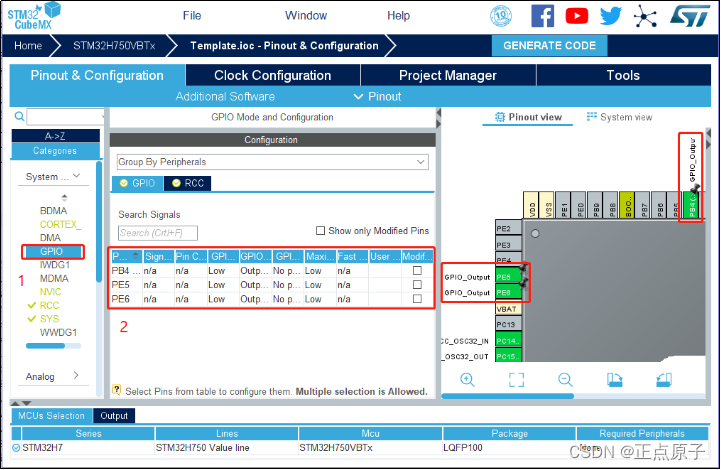The width and height of the screenshot is (721, 470).
Task: Switch to the Project Manager tab
Action: click(x=448, y=75)
